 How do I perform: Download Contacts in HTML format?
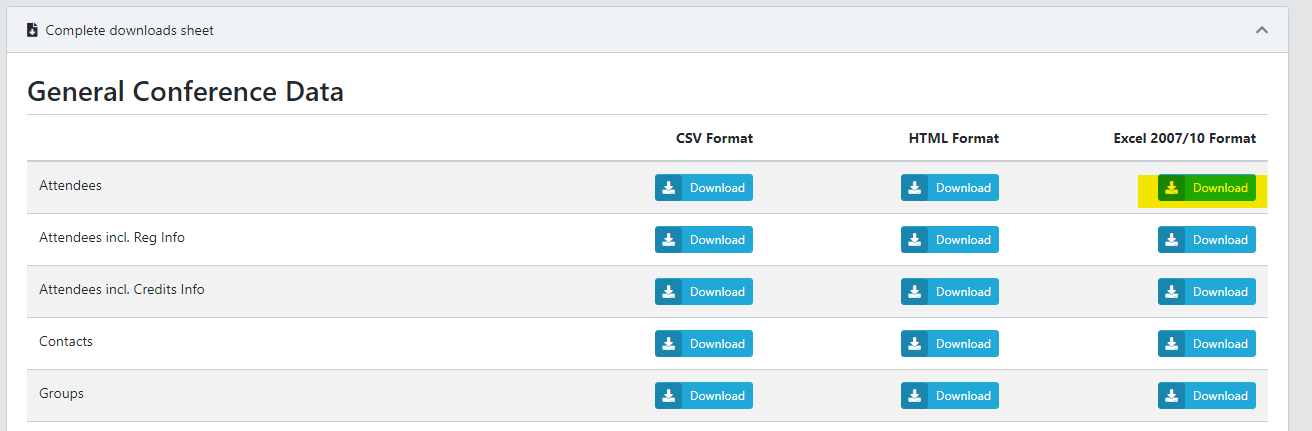(x=950, y=344)
